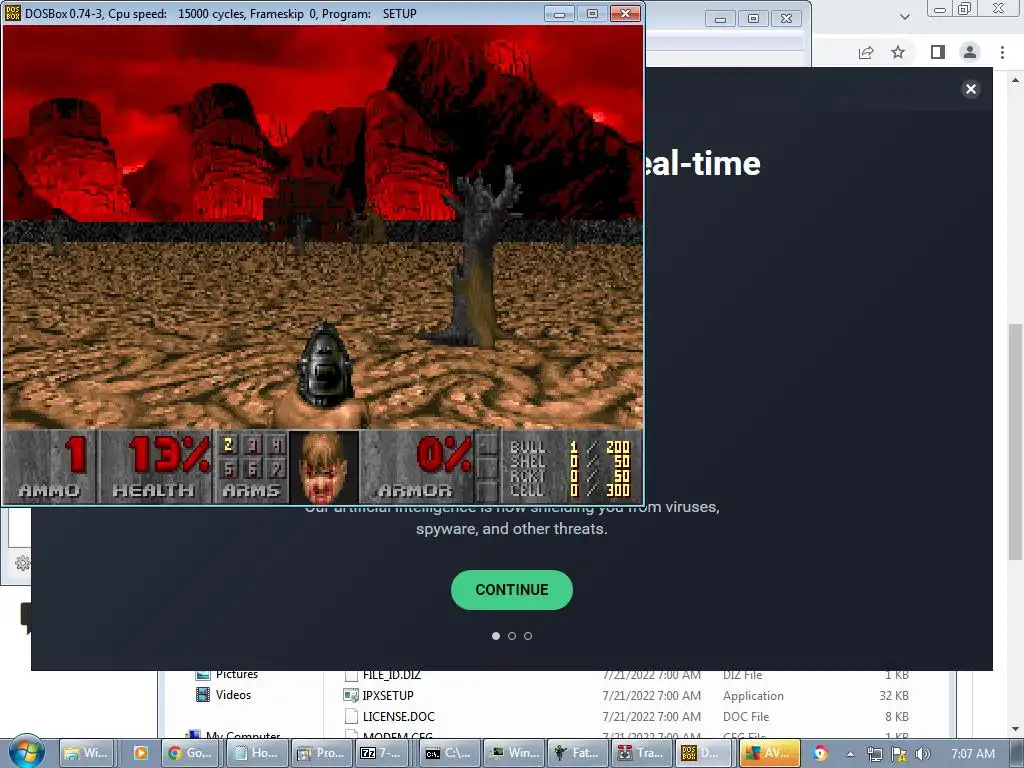Bookmark this page with the star icon
The height and width of the screenshot is (768, 1024).
tap(898, 52)
